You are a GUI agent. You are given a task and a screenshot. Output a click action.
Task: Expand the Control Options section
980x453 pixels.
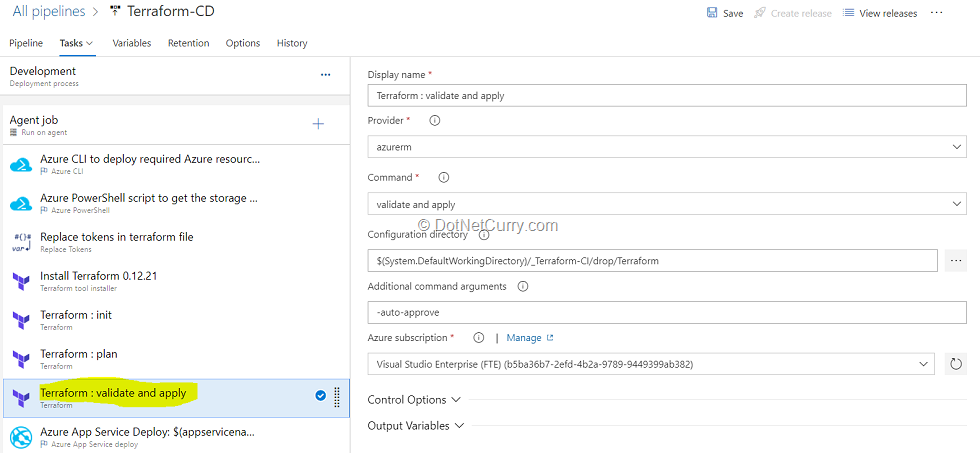(414, 400)
